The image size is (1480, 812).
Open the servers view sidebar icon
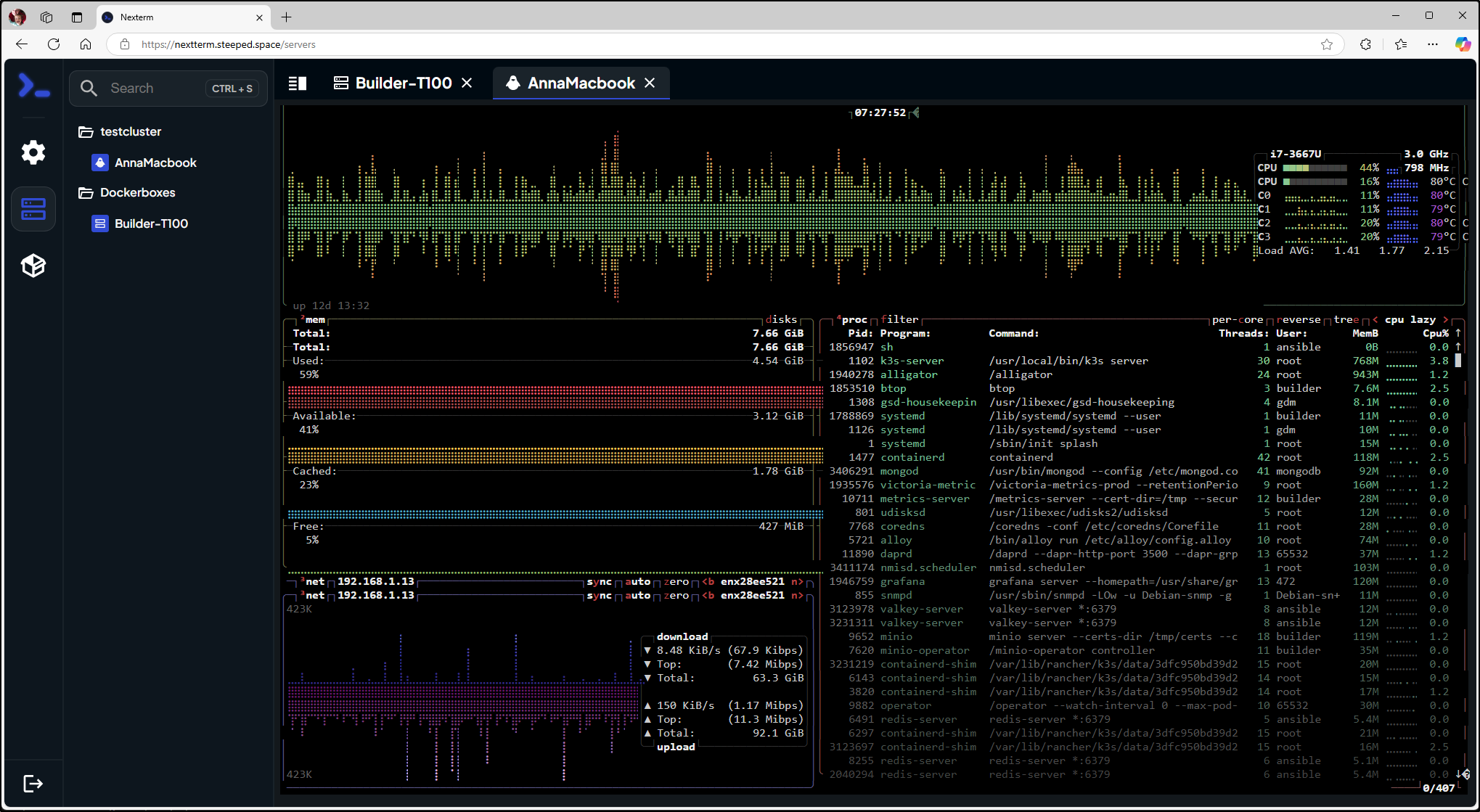33,209
